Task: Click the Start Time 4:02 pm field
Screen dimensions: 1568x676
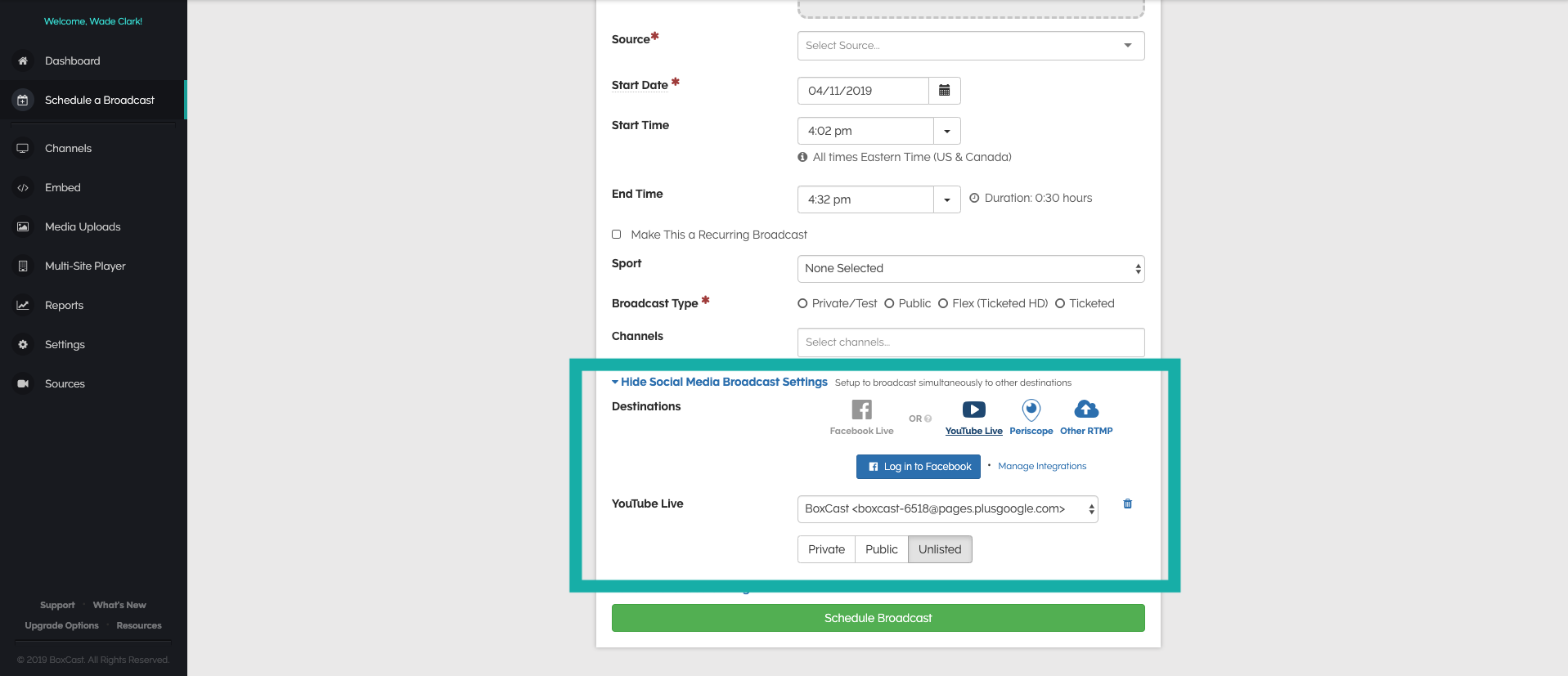Action: [865, 131]
